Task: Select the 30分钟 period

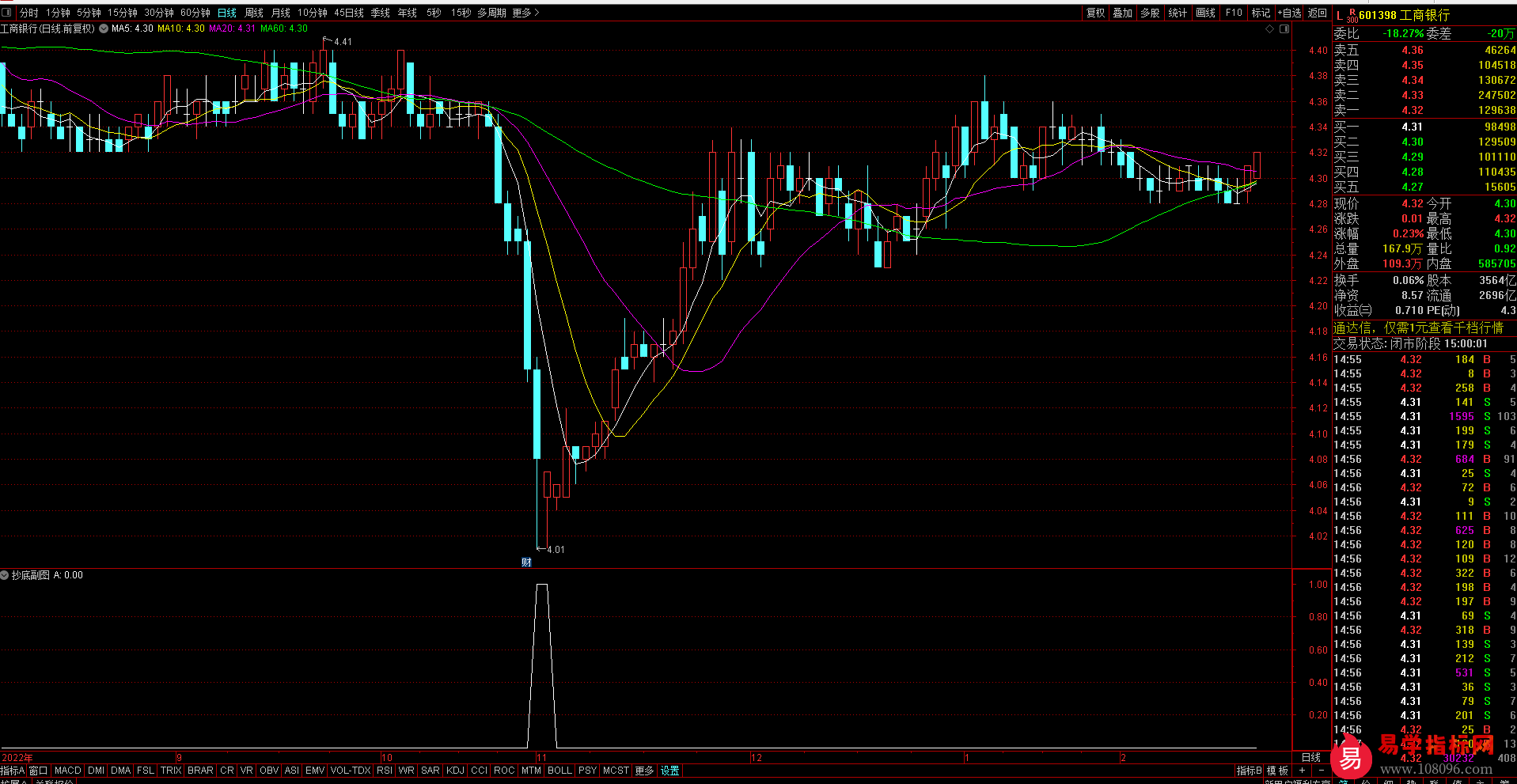Action: [159, 13]
